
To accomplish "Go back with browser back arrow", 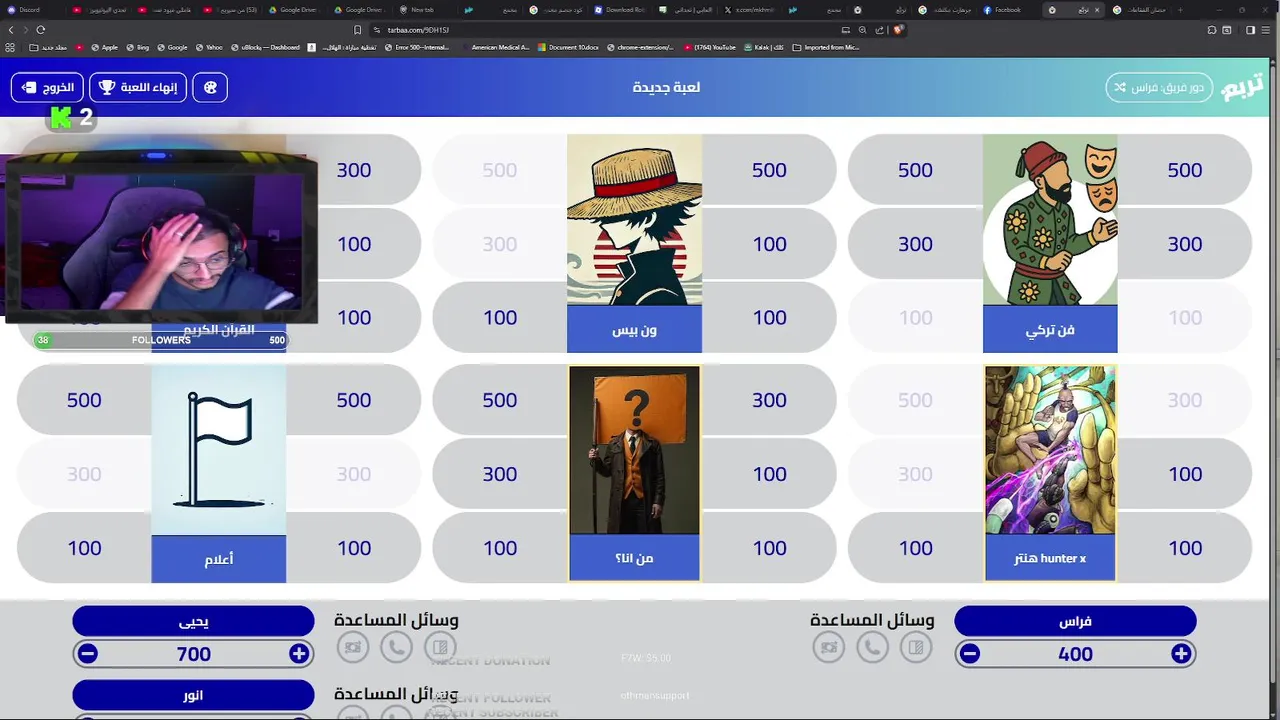I will click(11, 30).
